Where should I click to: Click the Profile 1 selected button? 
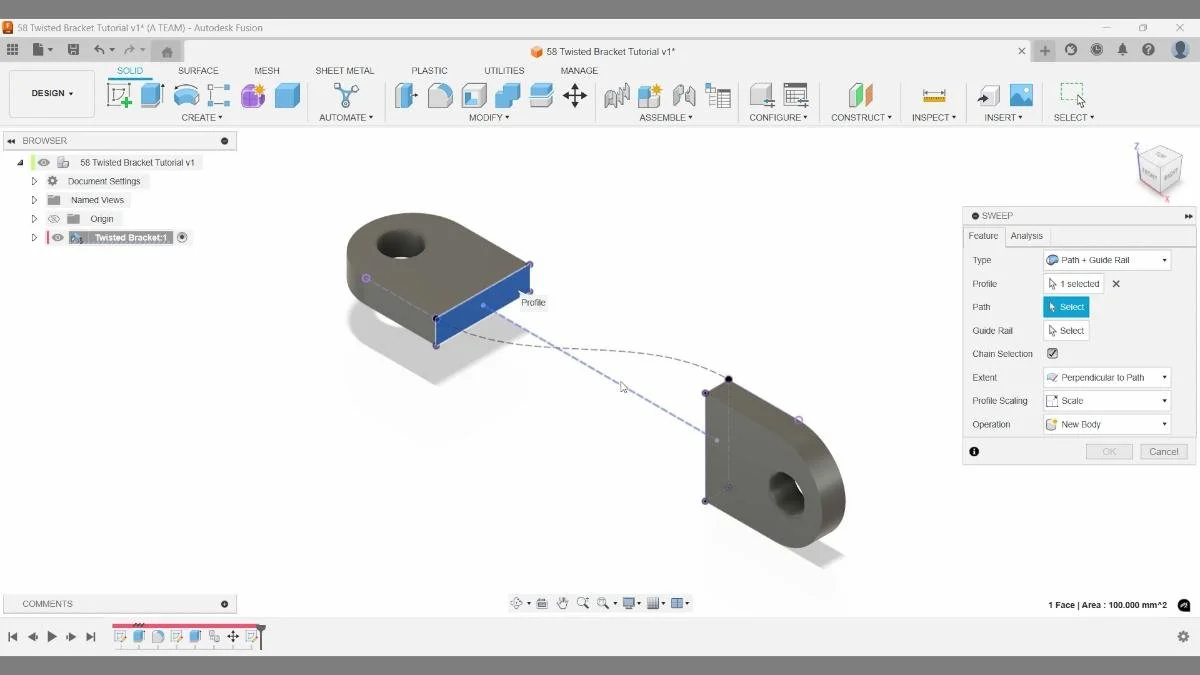point(1073,284)
